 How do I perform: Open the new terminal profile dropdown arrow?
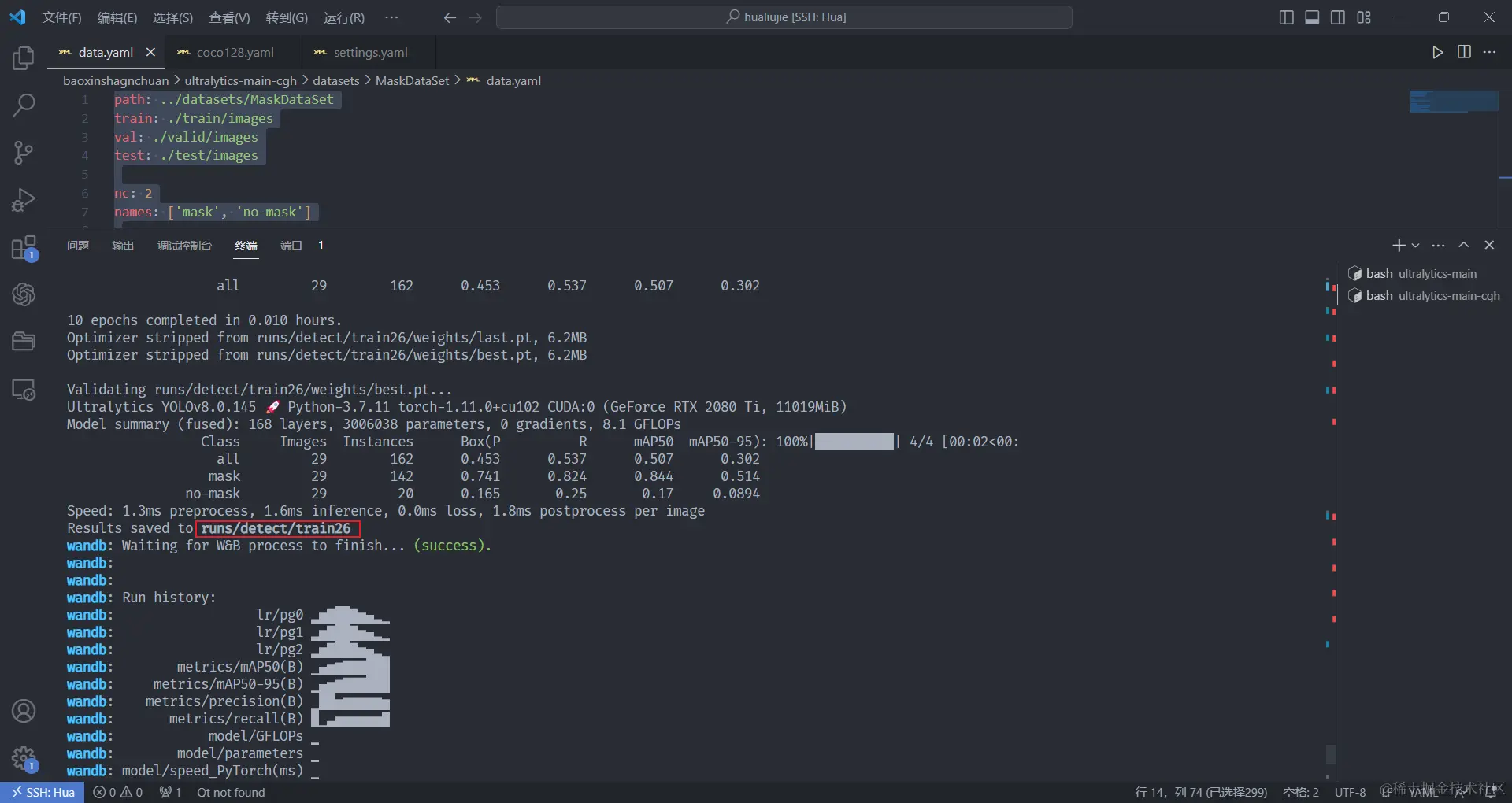(x=1415, y=246)
